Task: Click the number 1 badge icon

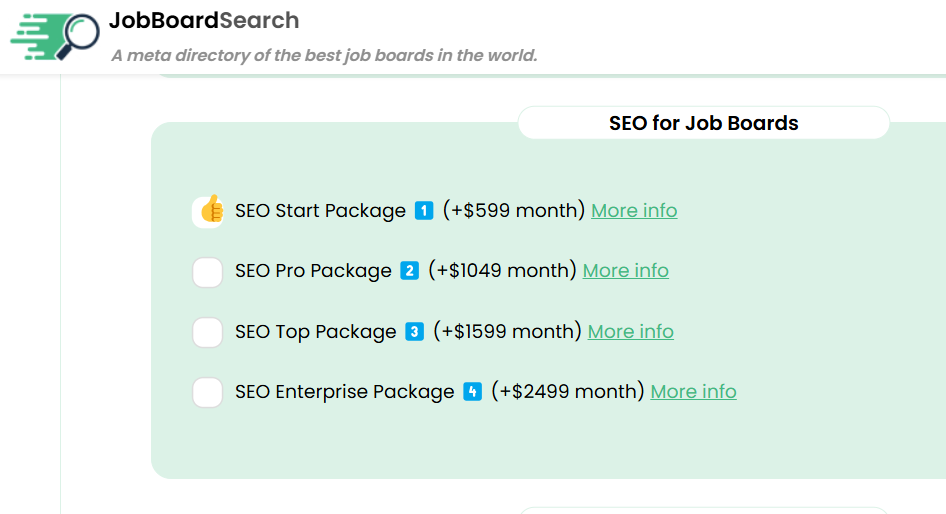Action: [424, 211]
